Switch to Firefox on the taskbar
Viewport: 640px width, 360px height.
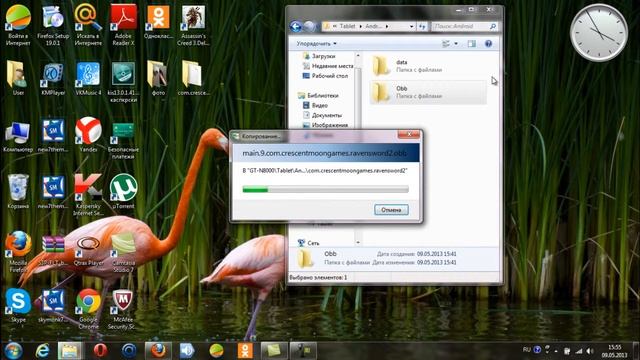158,351
